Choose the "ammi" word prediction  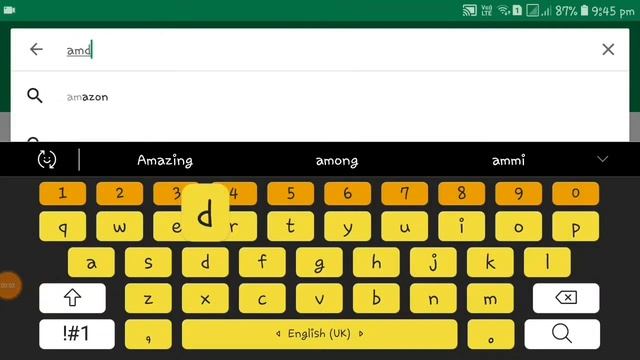click(x=508, y=160)
